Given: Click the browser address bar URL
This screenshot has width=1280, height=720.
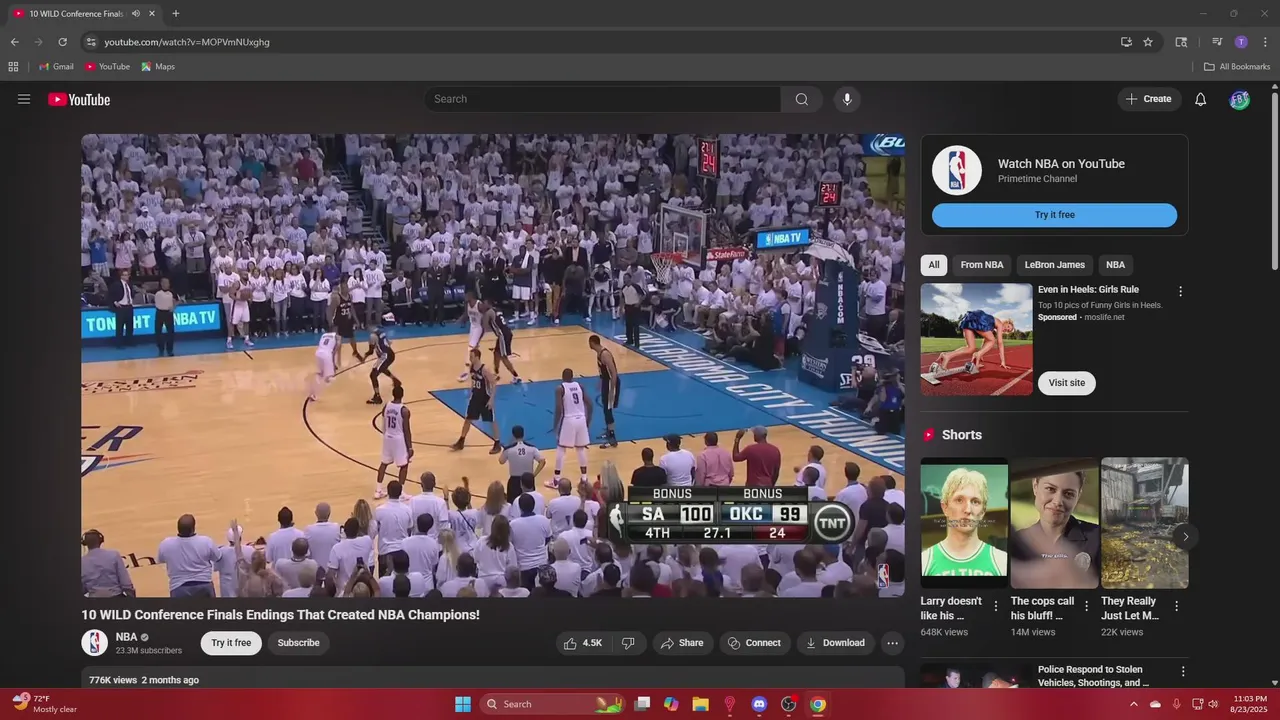Looking at the screenshot, I should (x=187, y=42).
